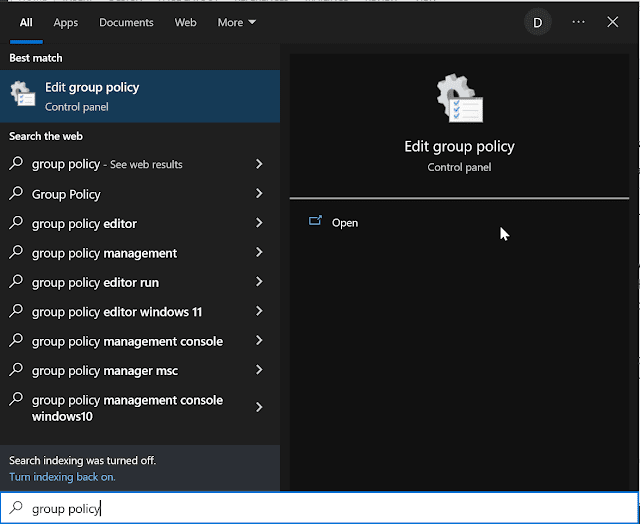
Task: Click the large Edit group policy preview icon
Action: point(460,98)
